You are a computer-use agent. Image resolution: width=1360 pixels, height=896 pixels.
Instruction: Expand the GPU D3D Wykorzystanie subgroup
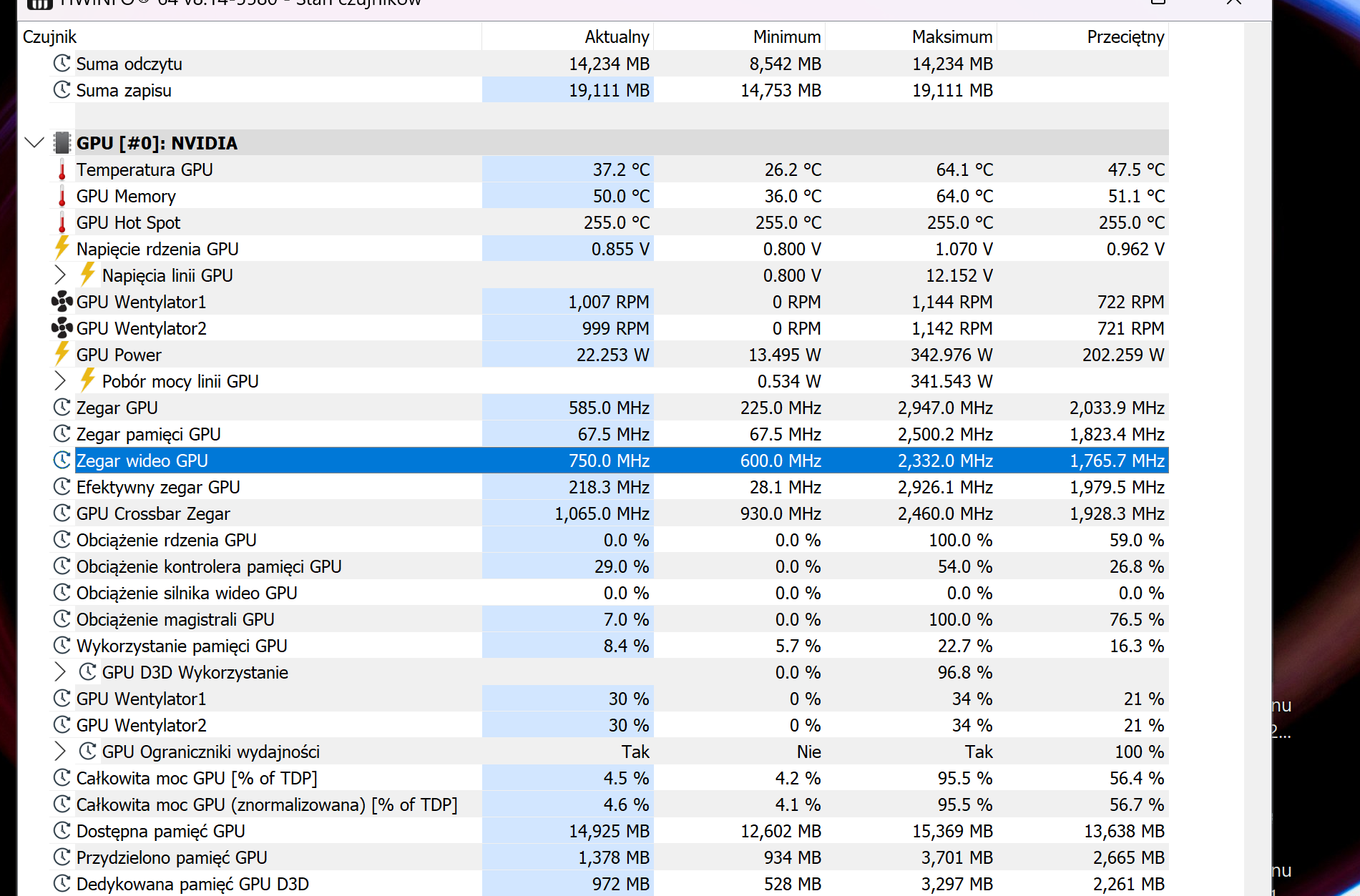point(60,672)
